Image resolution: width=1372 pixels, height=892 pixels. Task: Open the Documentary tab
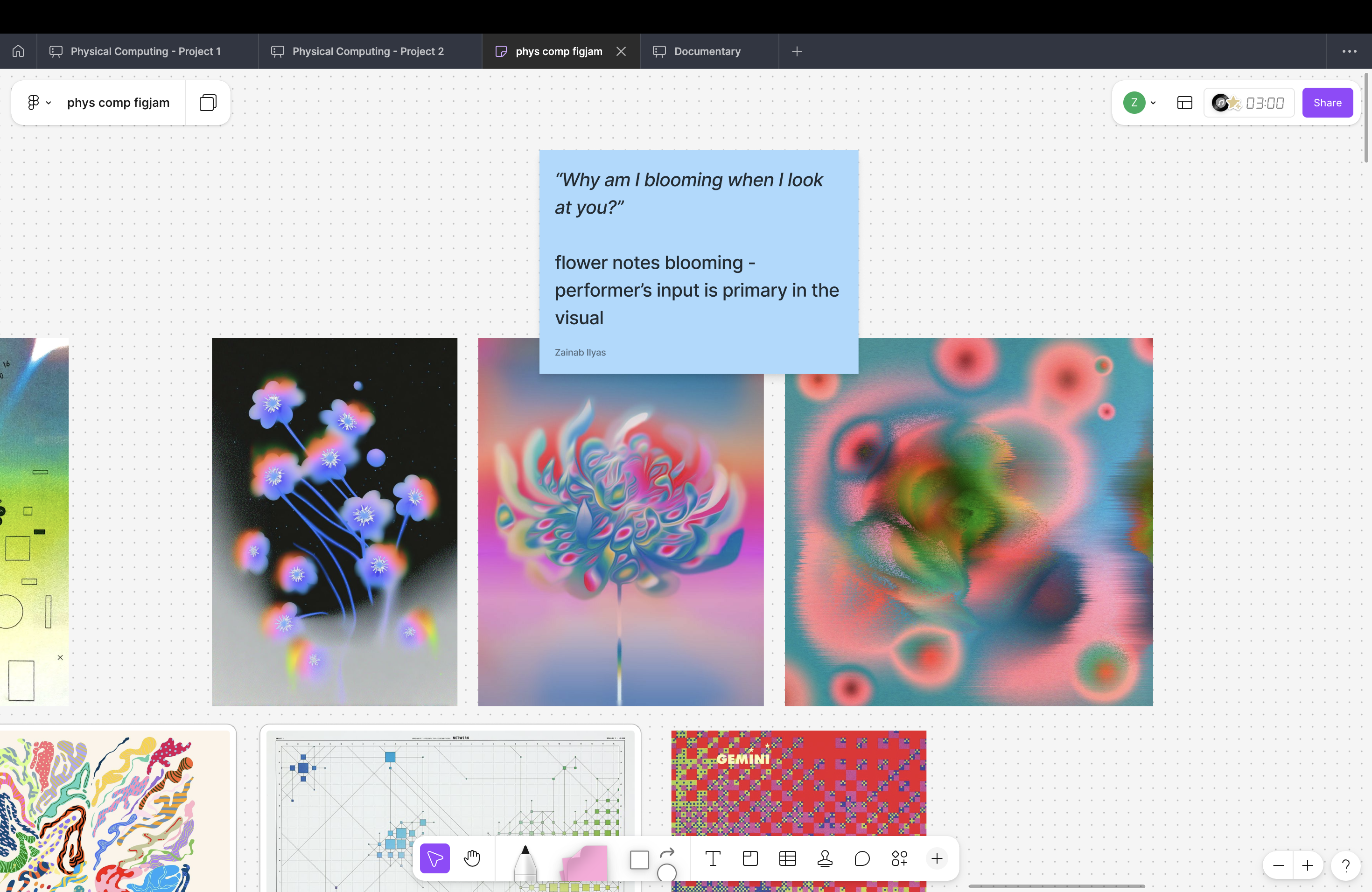(707, 51)
